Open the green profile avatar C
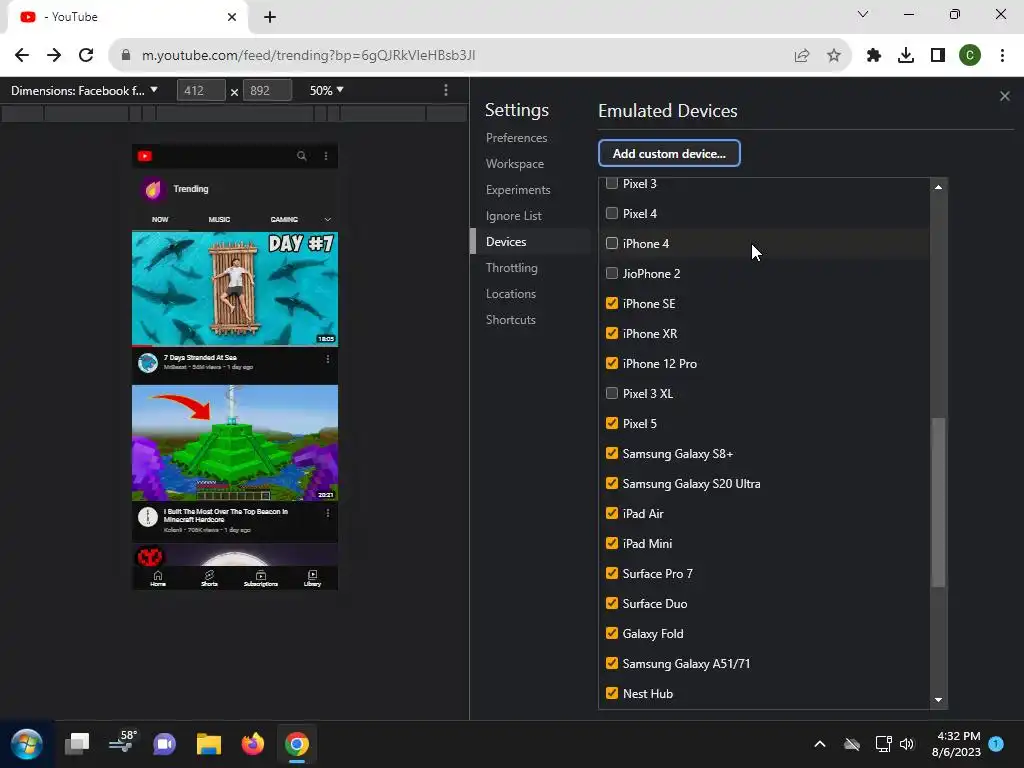Viewport: 1024px width, 768px height. tap(970, 56)
